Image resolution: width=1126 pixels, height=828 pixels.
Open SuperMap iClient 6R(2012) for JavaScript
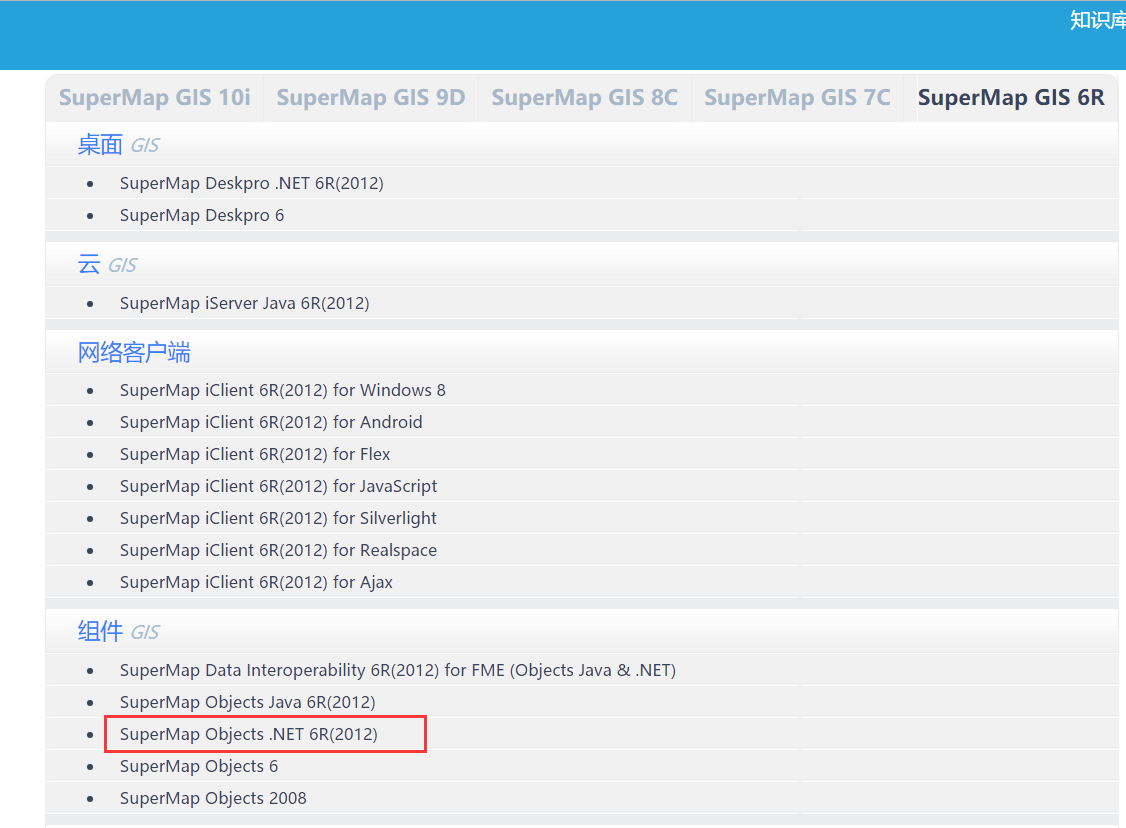(278, 486)
